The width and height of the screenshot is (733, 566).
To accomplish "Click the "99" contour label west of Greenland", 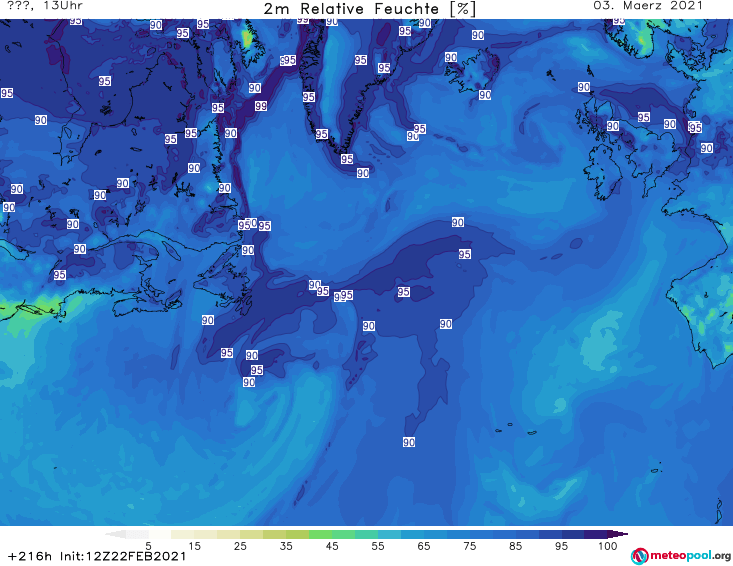I will (261, 107).
